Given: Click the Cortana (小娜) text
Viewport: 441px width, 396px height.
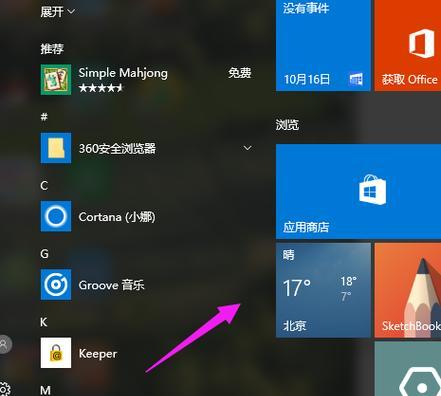Looking at the screenshot, I should tap(117, 217).
